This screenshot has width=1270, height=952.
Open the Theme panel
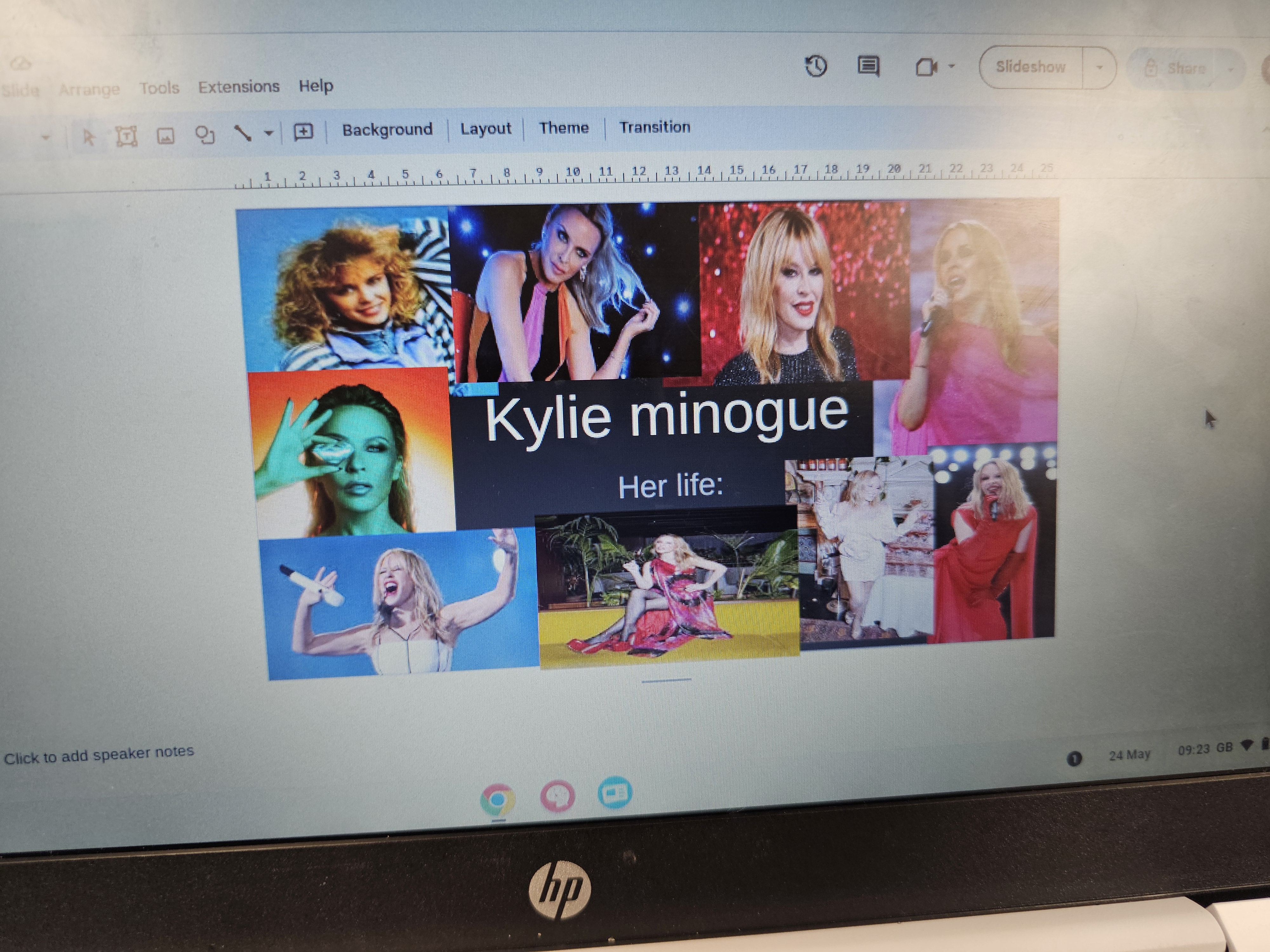pos(564,127)
